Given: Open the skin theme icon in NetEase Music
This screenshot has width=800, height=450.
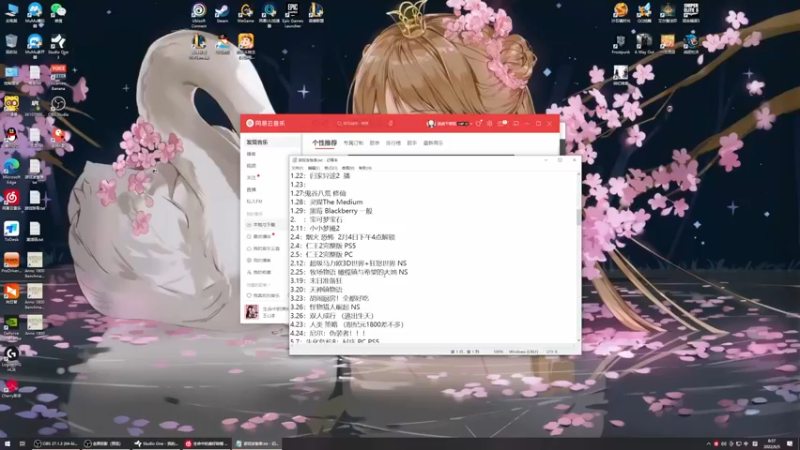Looking at the screenshot, I should pyautogui.click(x=479, y=123).
